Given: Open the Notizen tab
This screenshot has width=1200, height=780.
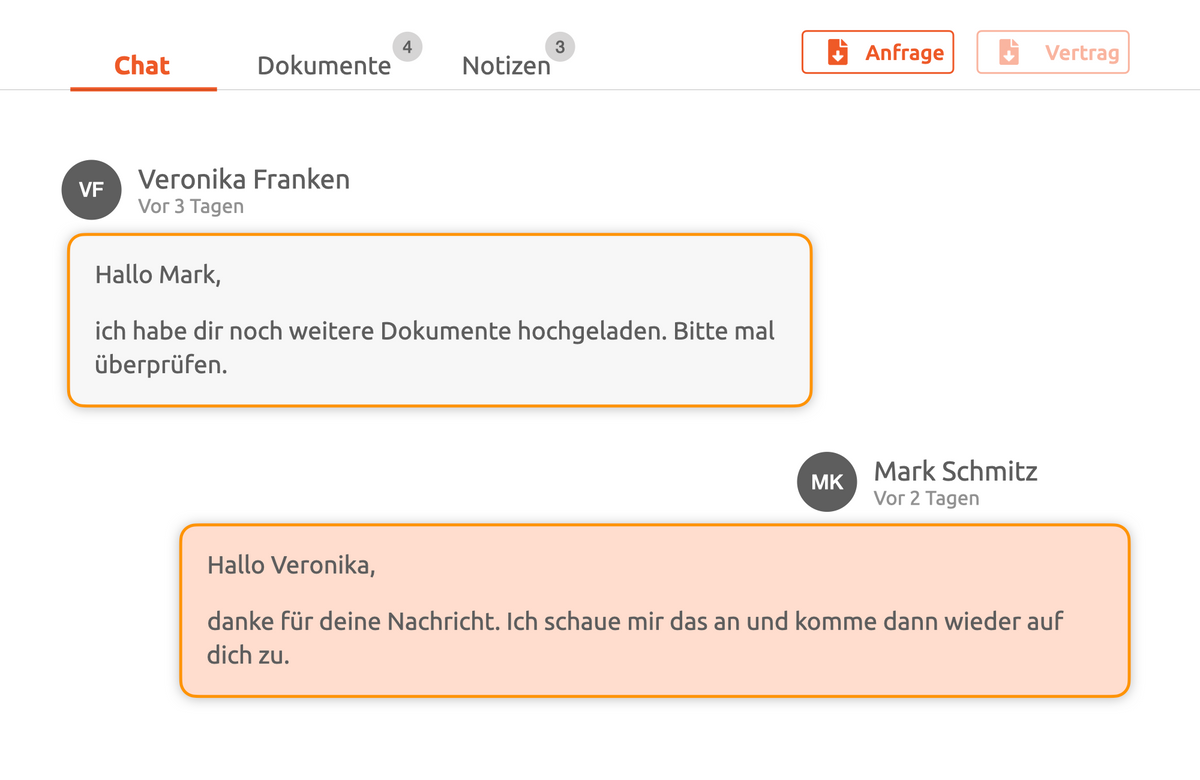Looking at the screenshot, I should click(x=506, y=66).
